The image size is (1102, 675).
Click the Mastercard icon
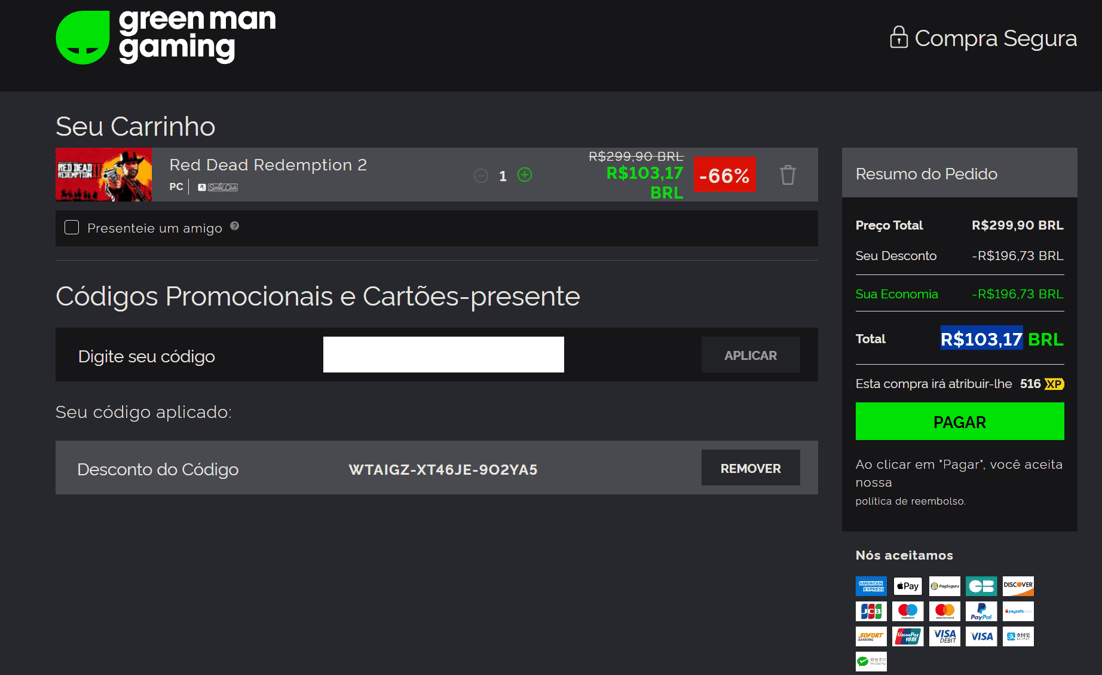click(945, 611)
